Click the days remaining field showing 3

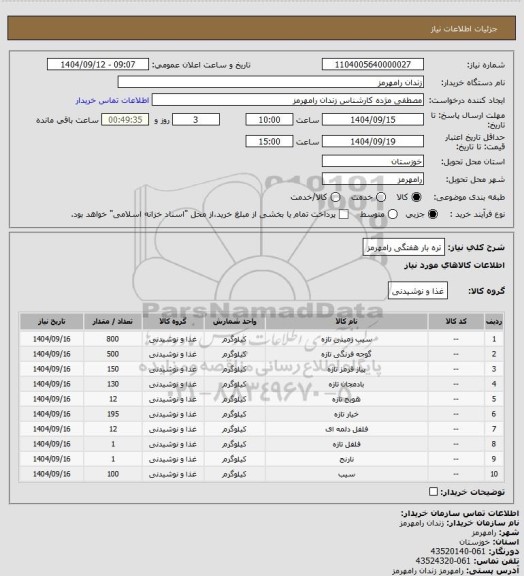pos(196,120)
